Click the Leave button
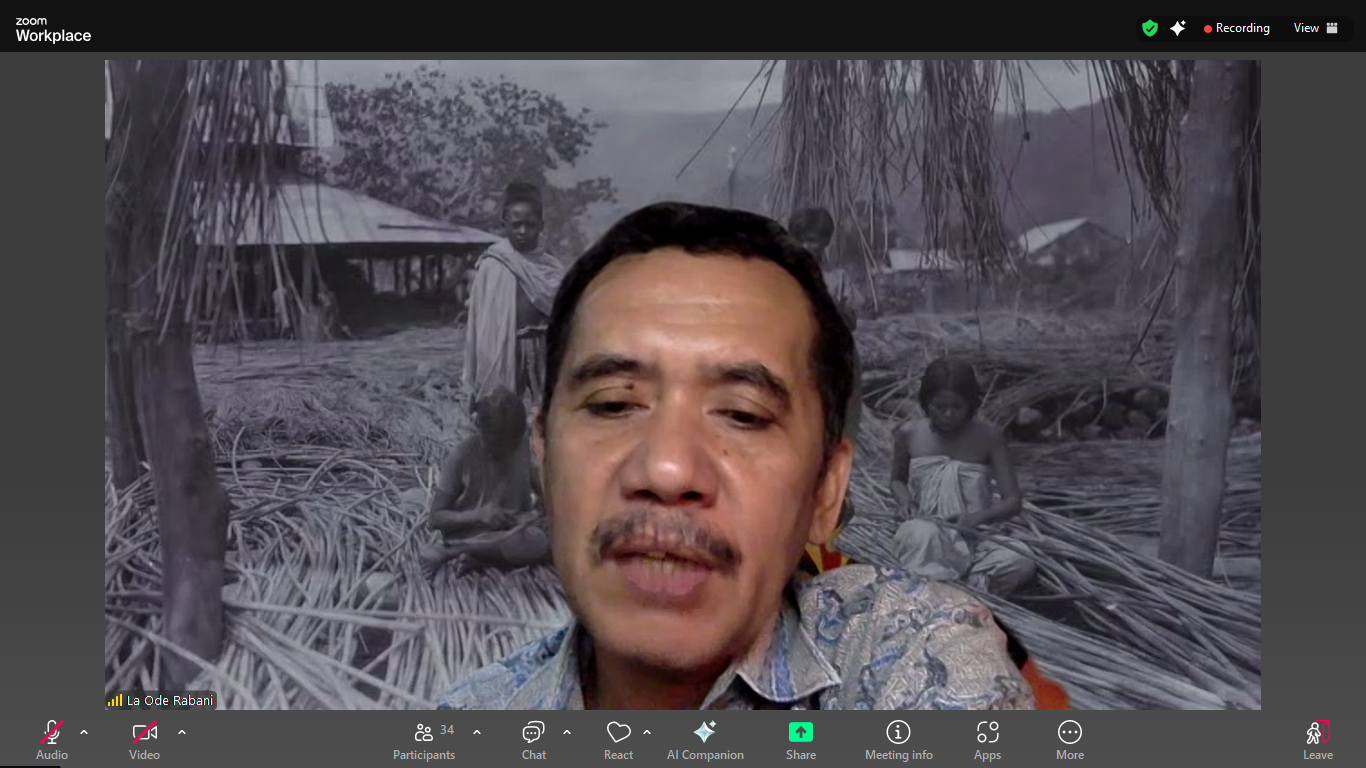Image resolution: width=1366 pixels, height=768 pixels. pos(1317,732)
